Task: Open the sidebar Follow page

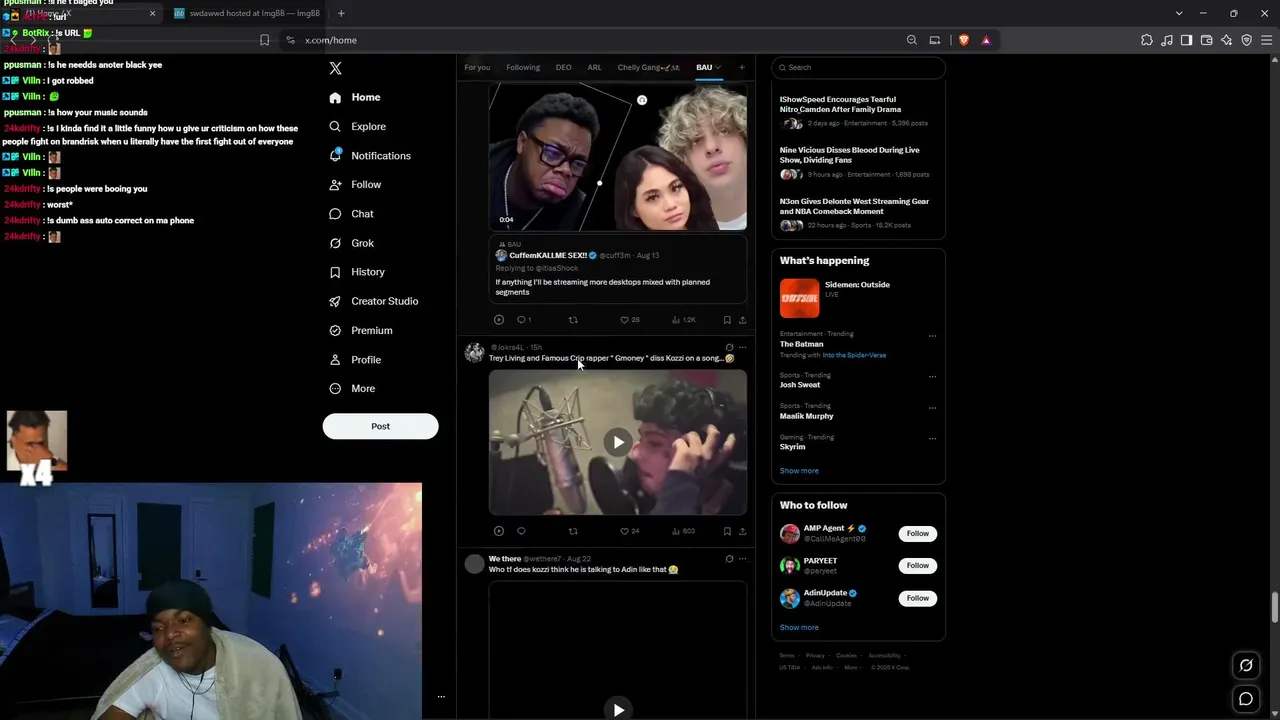Action: pos(355,185)
